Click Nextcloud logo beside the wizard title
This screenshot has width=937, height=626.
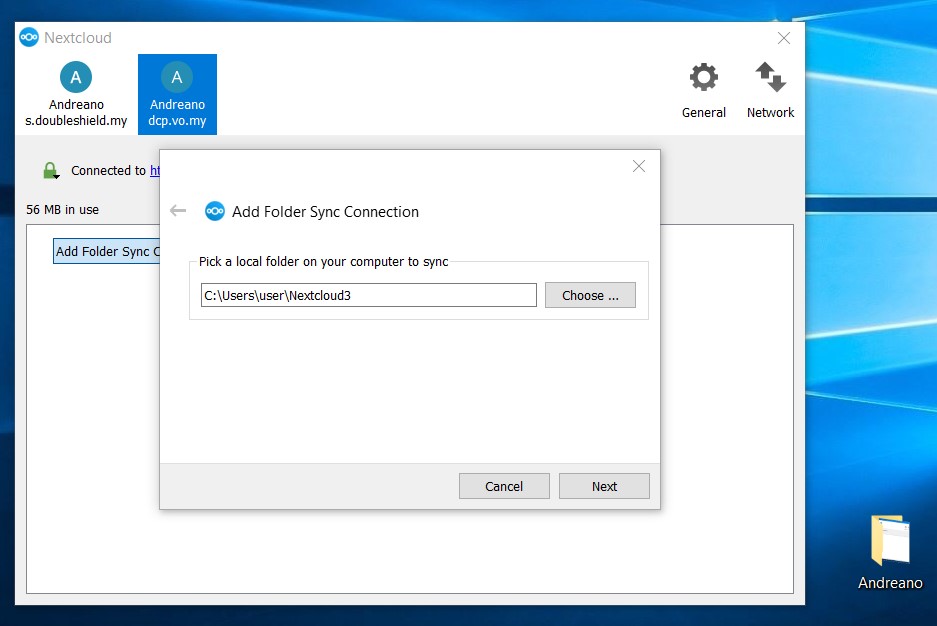click(x=215, y=211)
